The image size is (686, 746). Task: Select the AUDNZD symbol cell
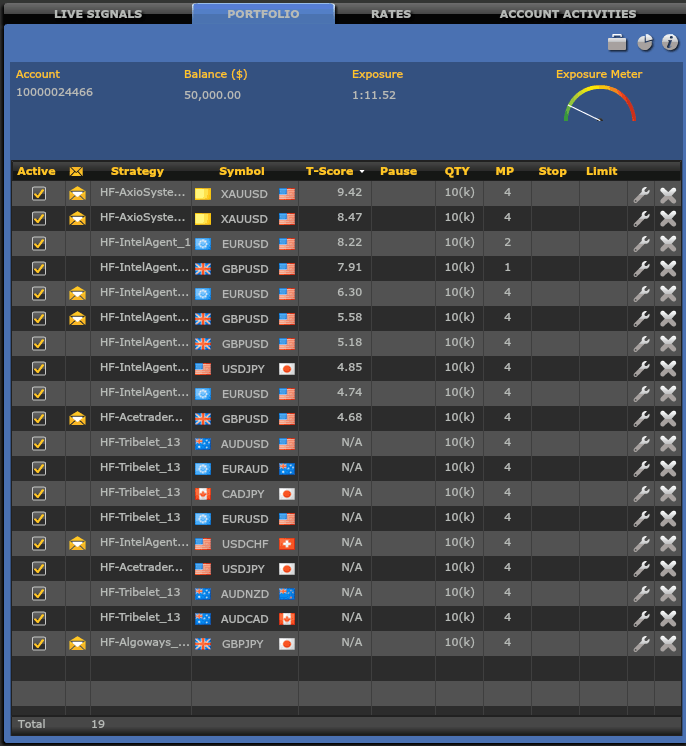(245, 594)
